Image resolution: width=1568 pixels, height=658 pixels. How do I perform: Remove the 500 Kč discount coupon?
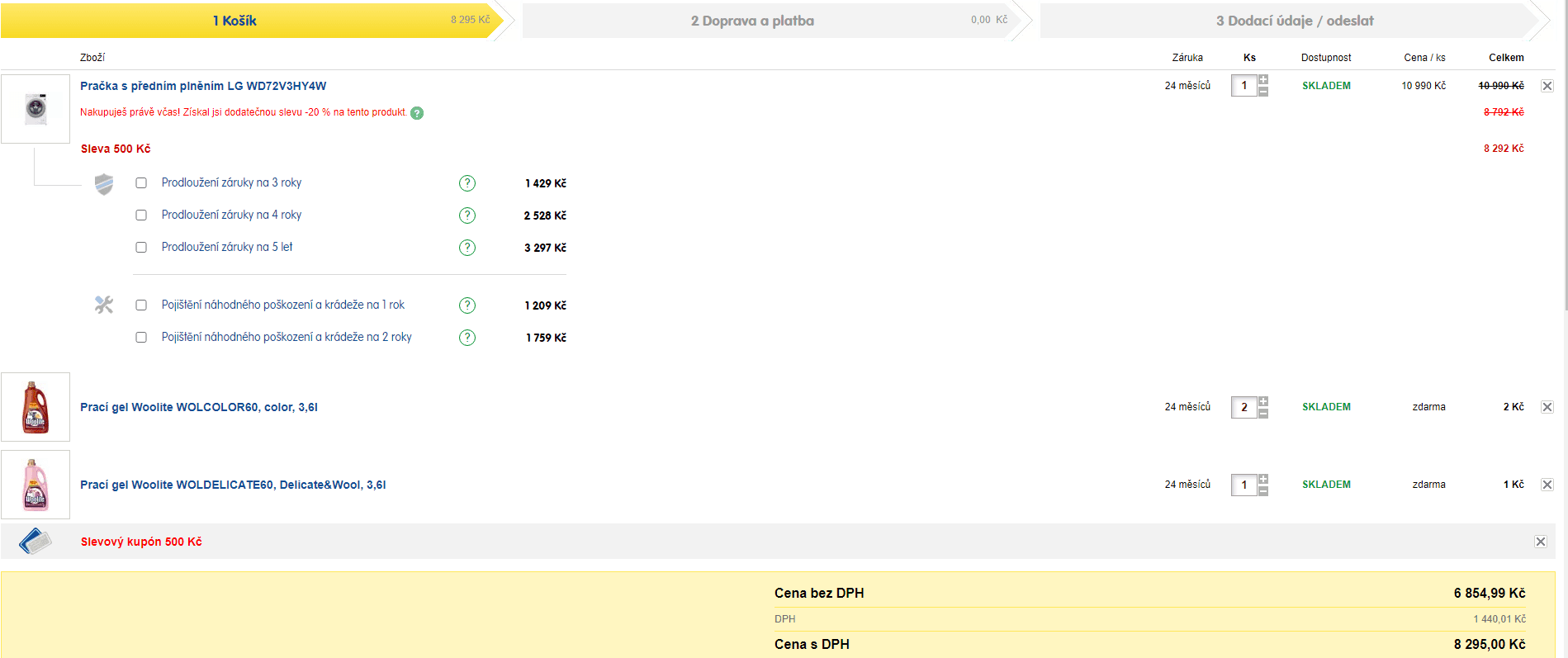(1541, 542)
